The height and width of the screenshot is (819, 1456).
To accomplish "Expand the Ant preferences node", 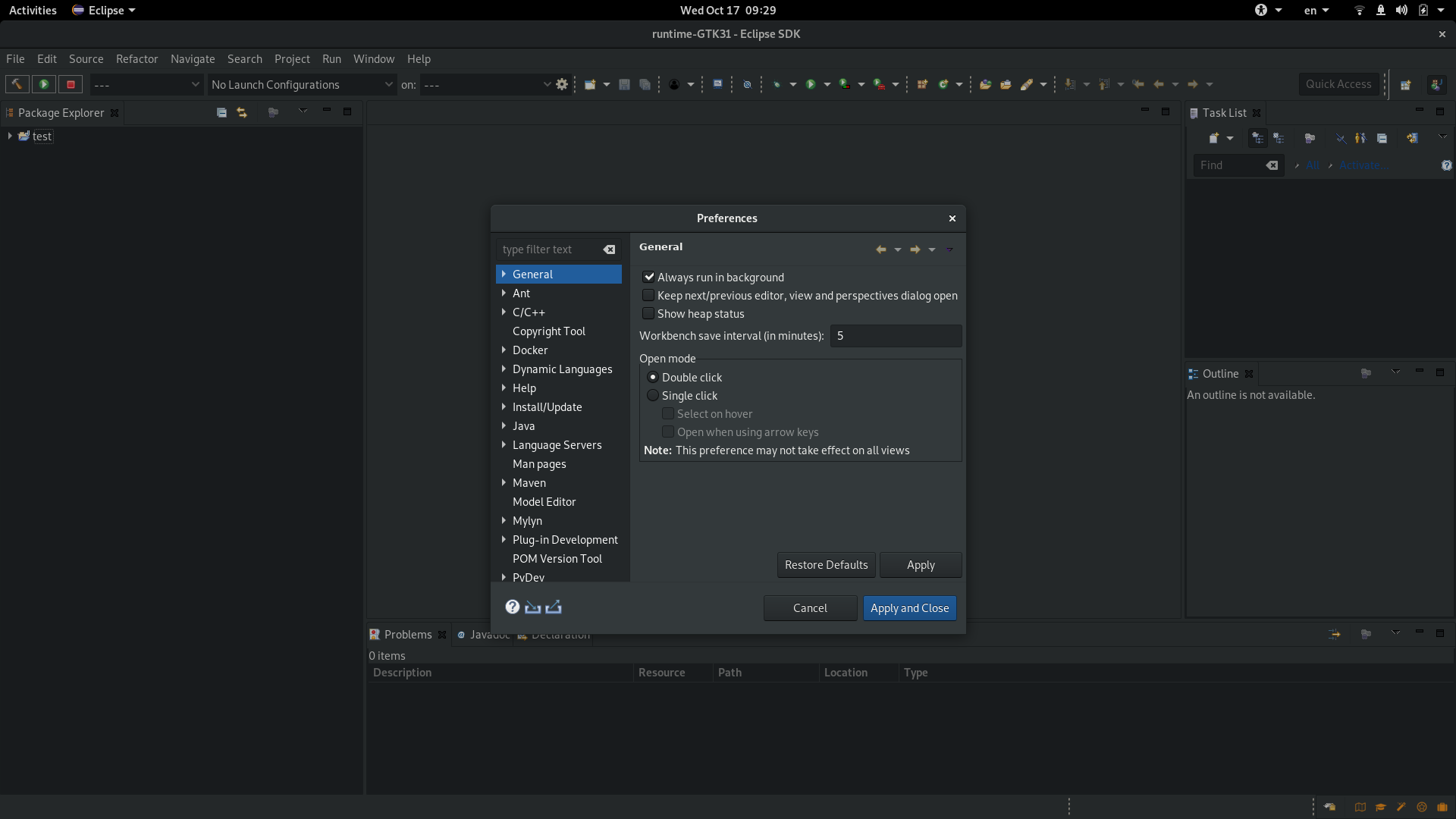I will tap(504, 293).
